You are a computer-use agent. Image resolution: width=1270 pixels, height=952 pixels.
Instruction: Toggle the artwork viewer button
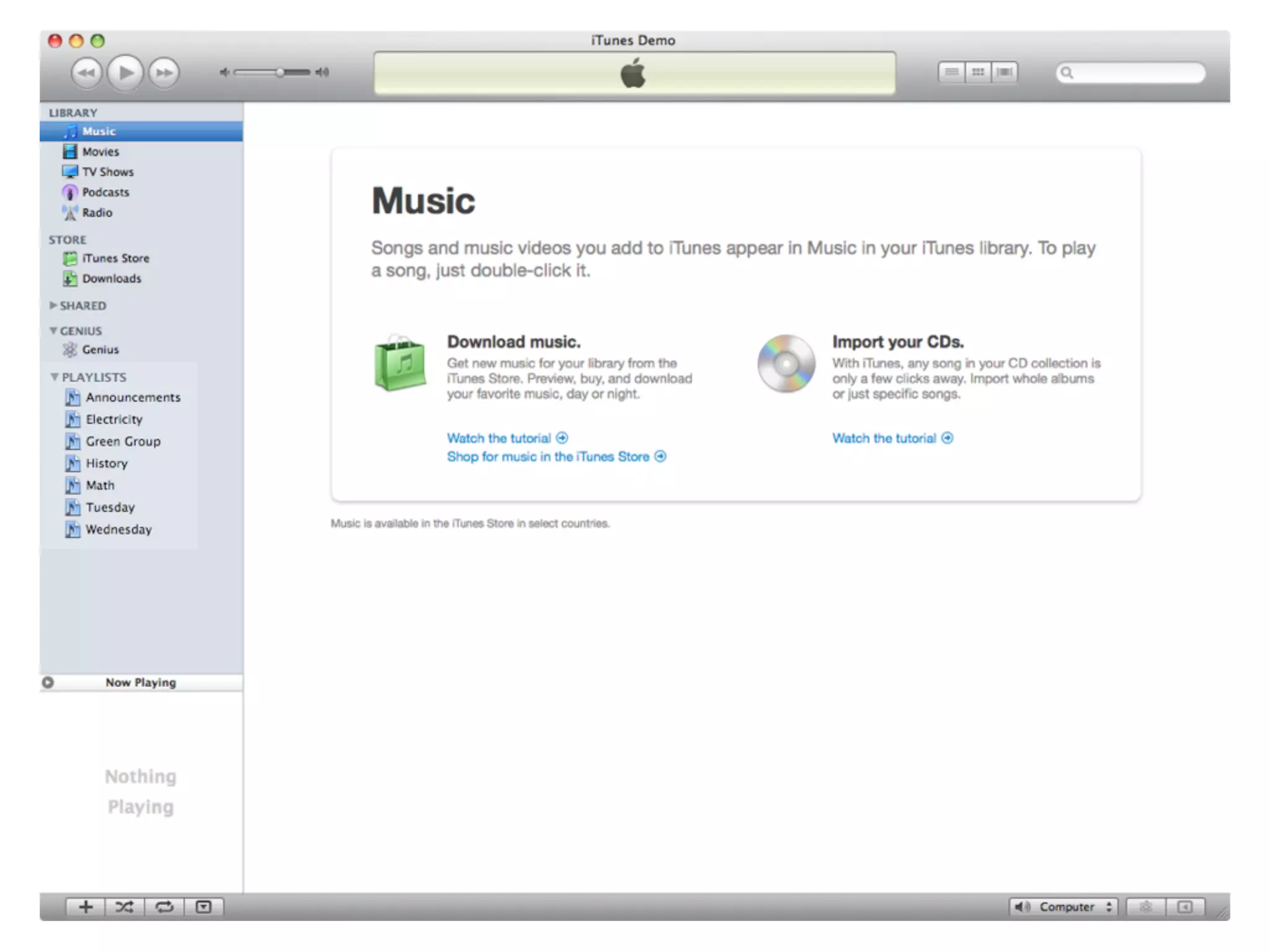203,907
